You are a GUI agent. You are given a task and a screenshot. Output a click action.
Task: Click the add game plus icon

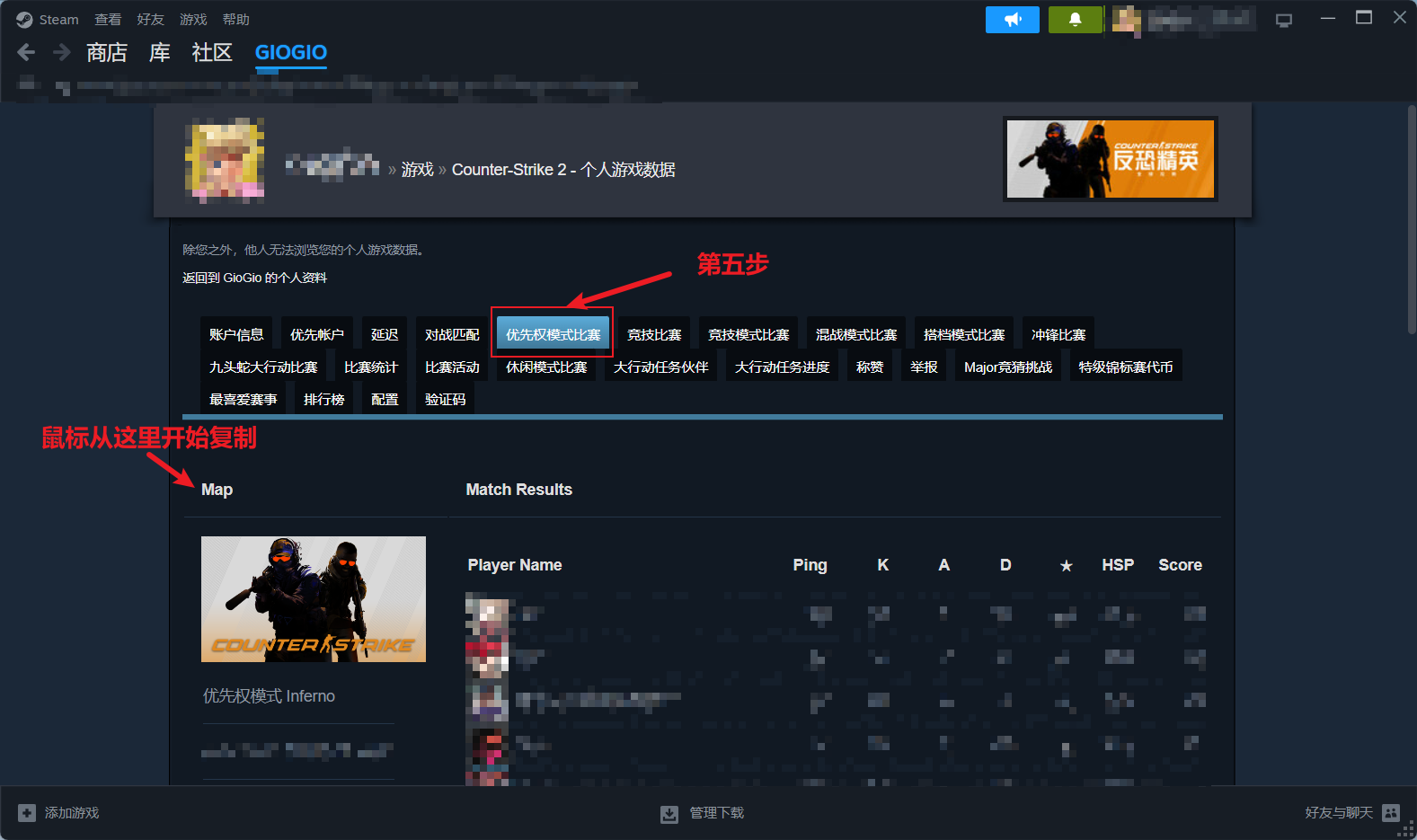tap(27, 813)
